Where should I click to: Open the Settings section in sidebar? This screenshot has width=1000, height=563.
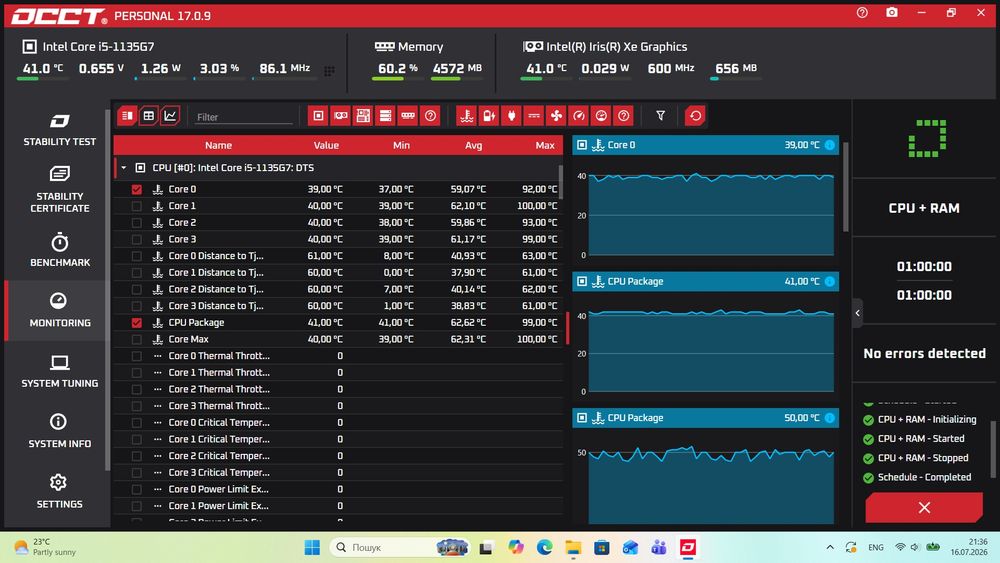[59, 491]
